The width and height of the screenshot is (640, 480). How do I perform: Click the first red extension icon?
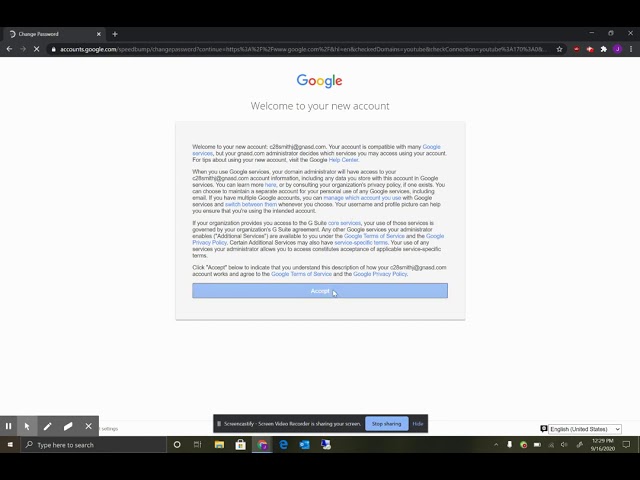(x=576, y=49)
